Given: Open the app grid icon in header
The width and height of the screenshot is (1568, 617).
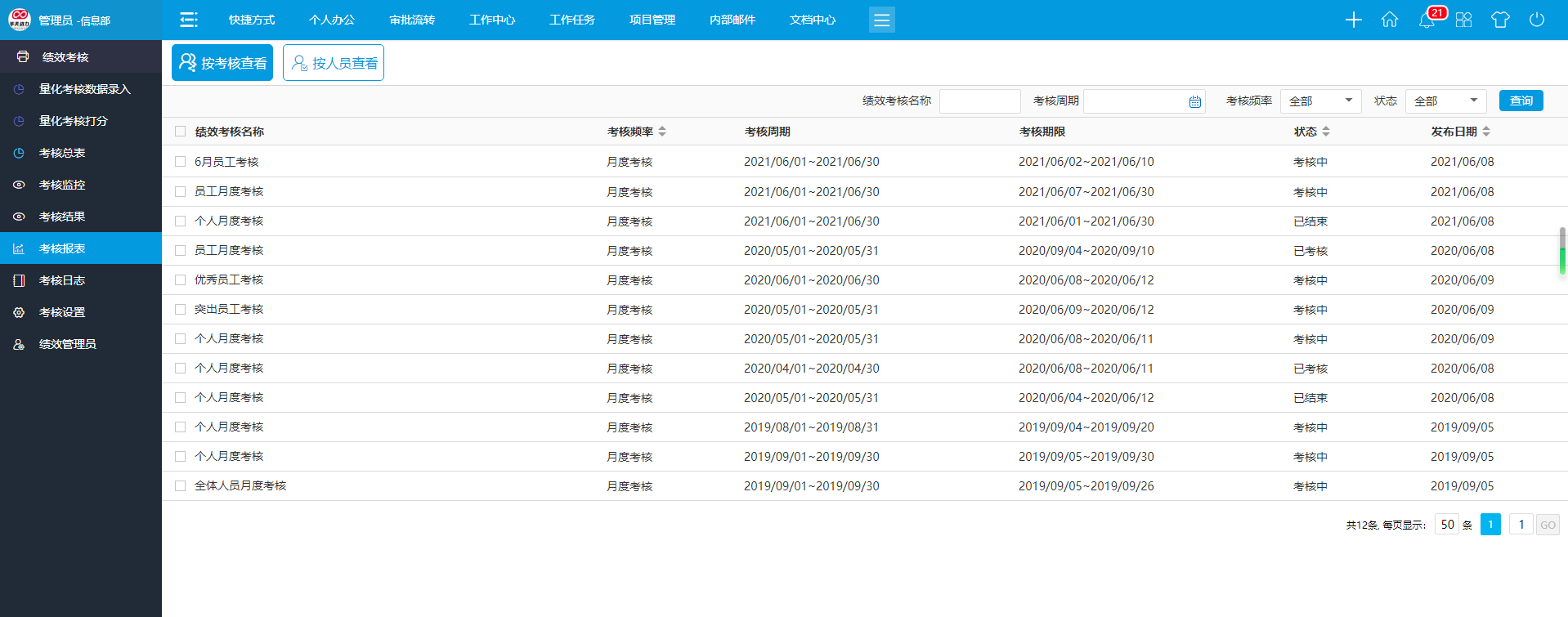Looking at the screenshot, I should pos(1463,20).
